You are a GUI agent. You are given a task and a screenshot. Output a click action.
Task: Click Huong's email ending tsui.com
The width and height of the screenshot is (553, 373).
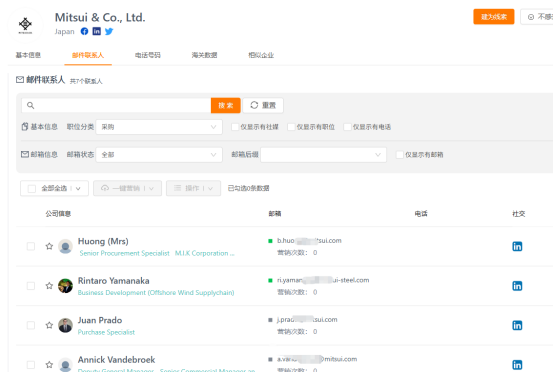coord(309,240)
